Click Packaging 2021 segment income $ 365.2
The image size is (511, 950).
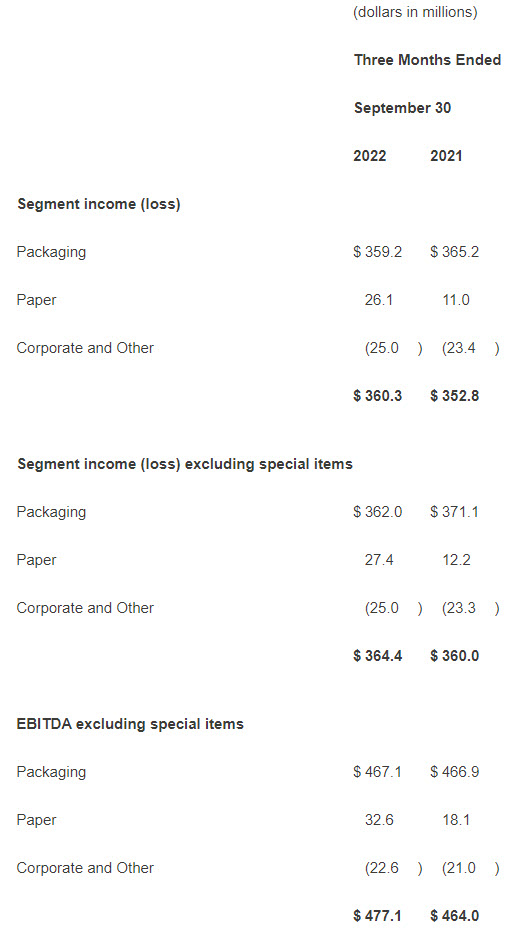point(455,252)
